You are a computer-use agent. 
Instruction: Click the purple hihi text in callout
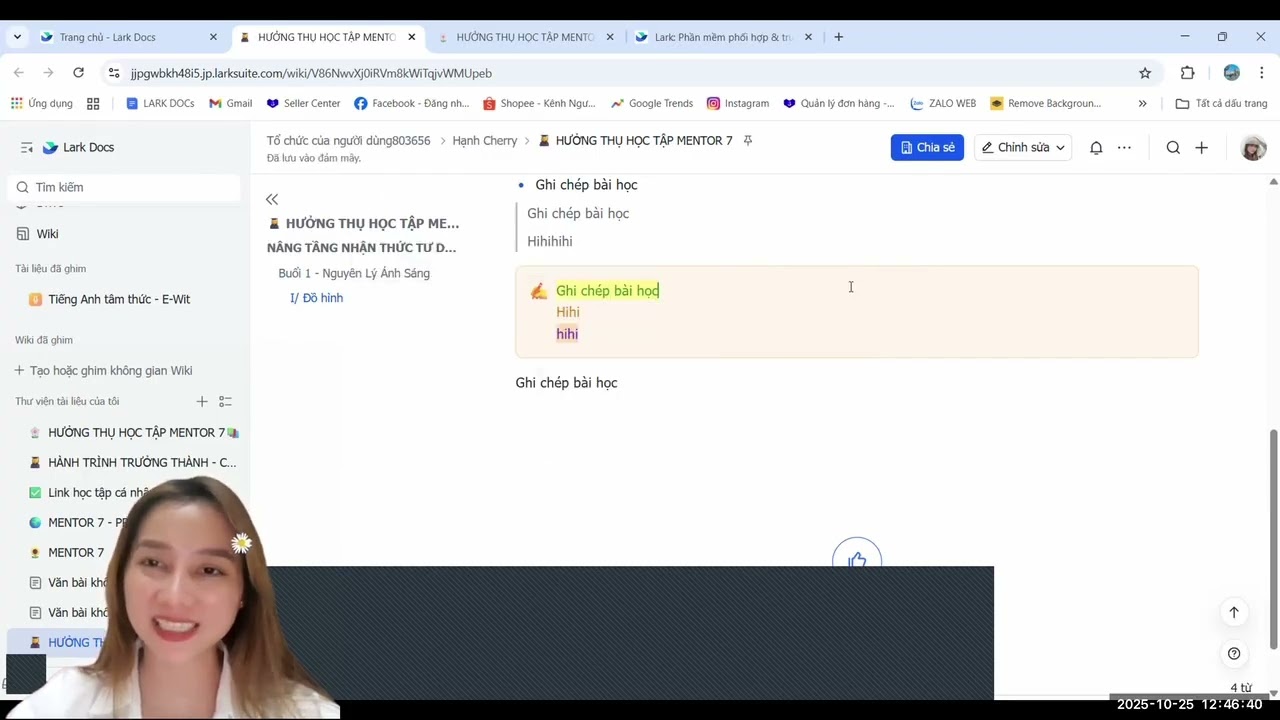click(567, 334)
